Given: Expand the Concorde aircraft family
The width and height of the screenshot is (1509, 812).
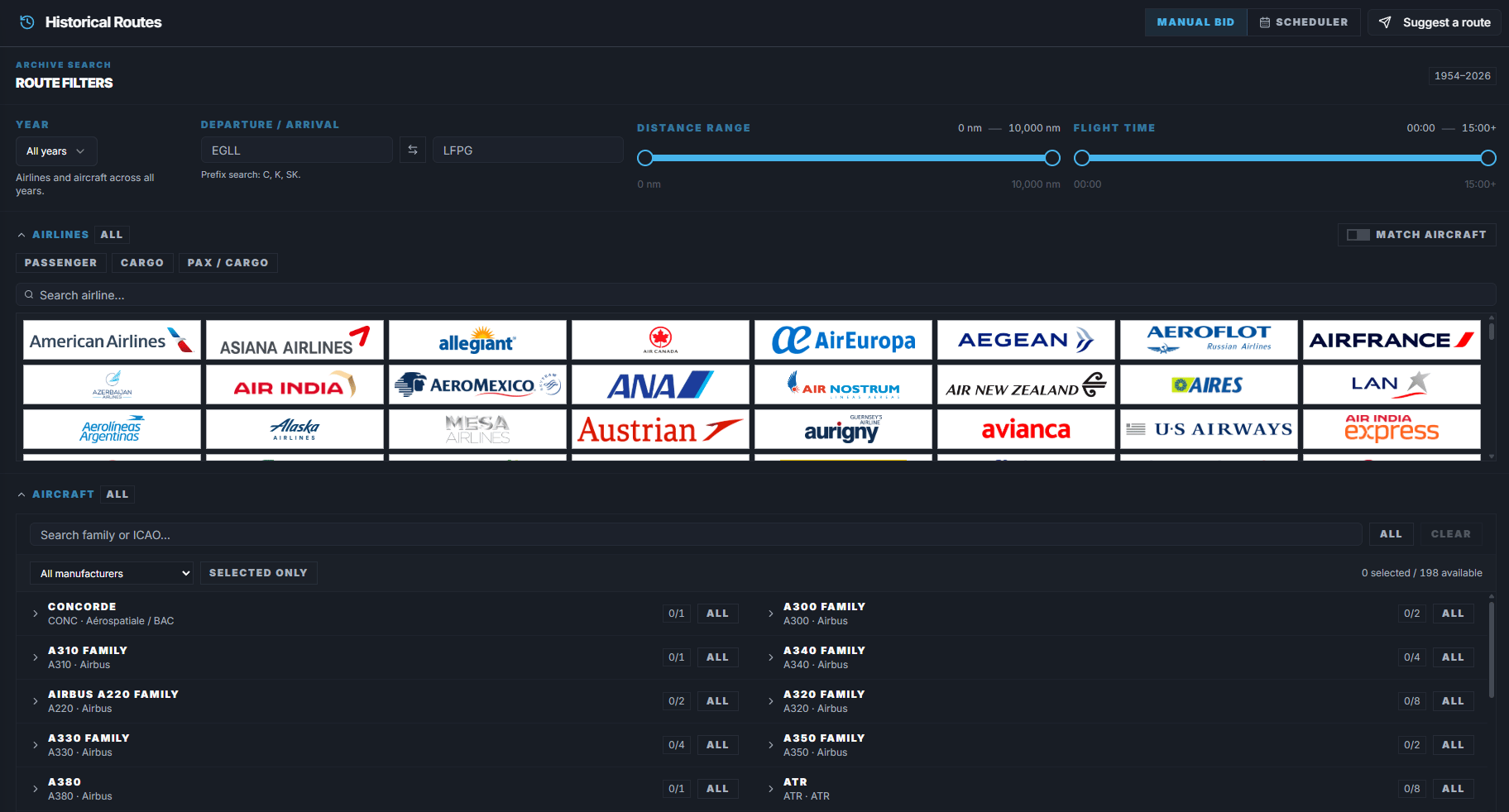Looking at the screenshot, I should [x=36, y=614].
